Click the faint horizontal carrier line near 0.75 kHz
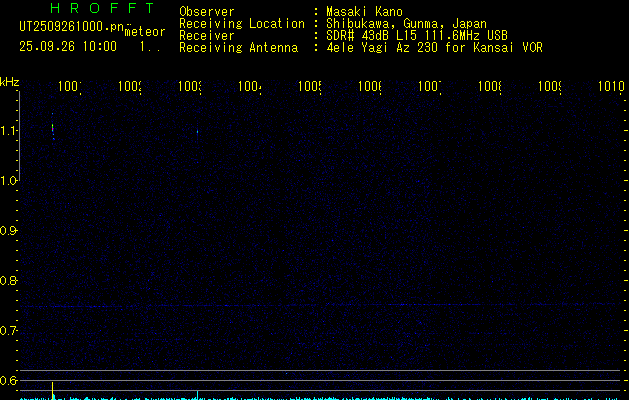The height and width of the screenshot is (400, 629). [x=300, y=306]
